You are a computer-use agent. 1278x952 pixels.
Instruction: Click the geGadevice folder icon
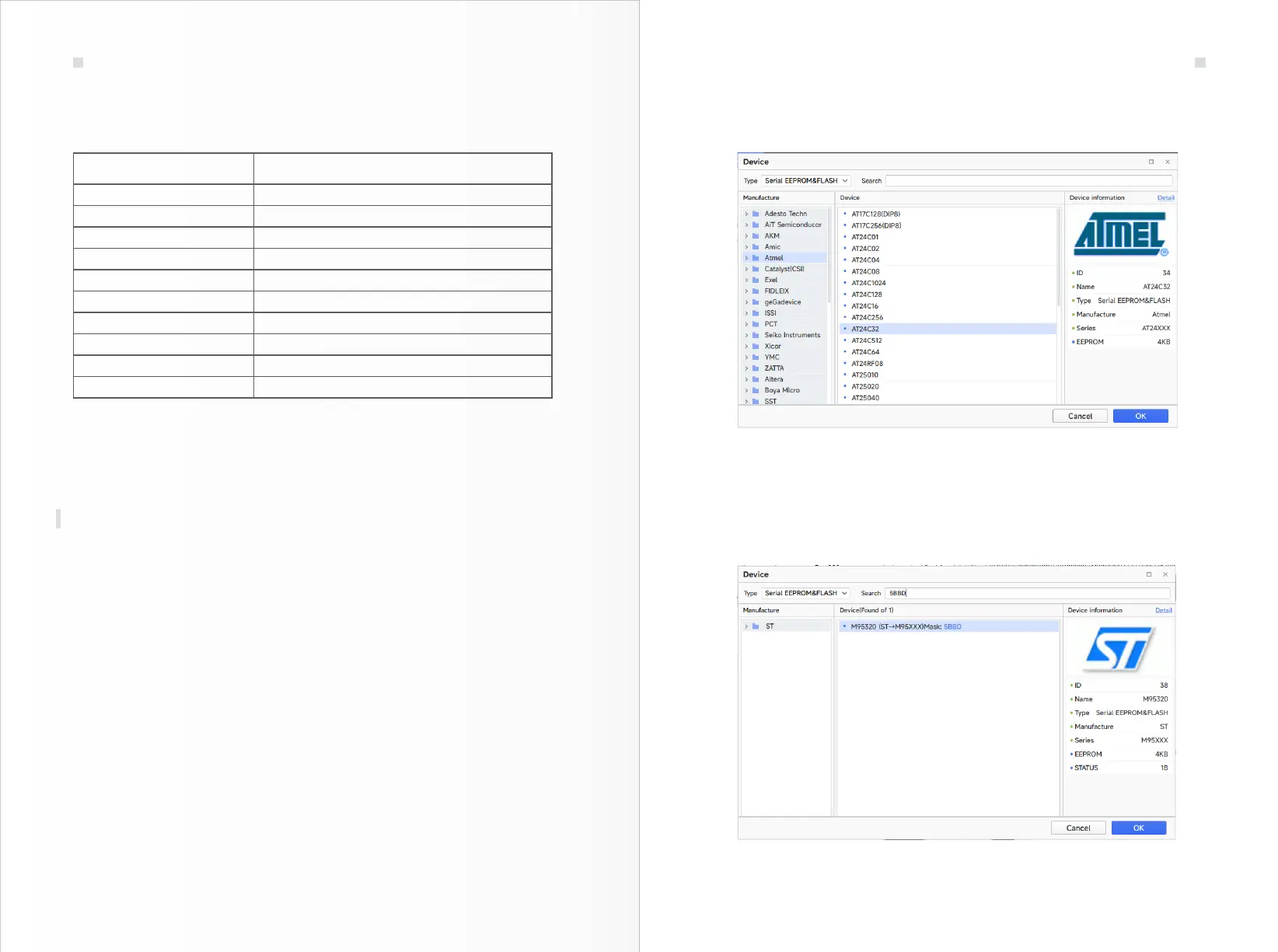click(755, 302)
